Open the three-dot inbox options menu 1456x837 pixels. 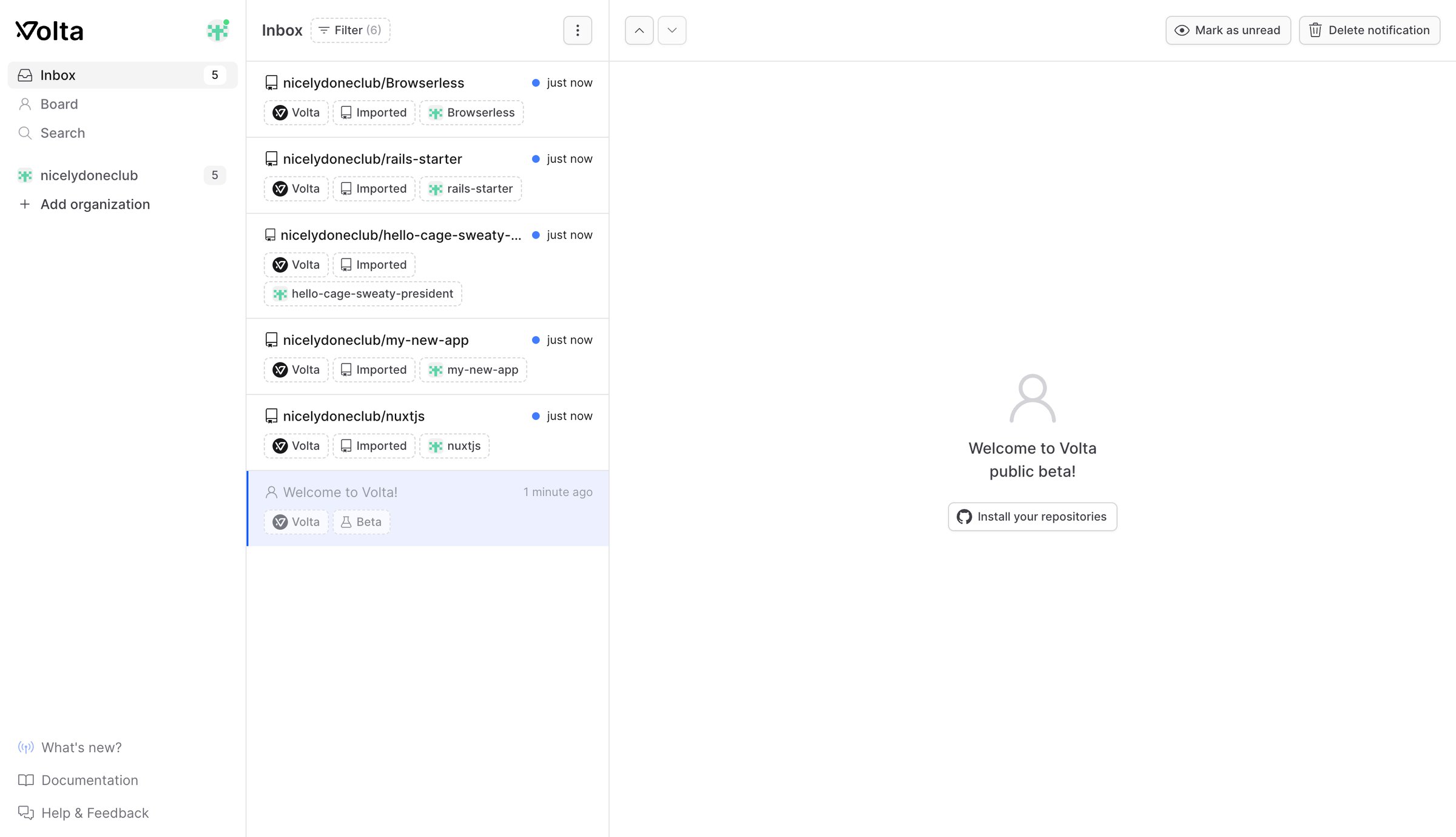[x=578, y=30]
